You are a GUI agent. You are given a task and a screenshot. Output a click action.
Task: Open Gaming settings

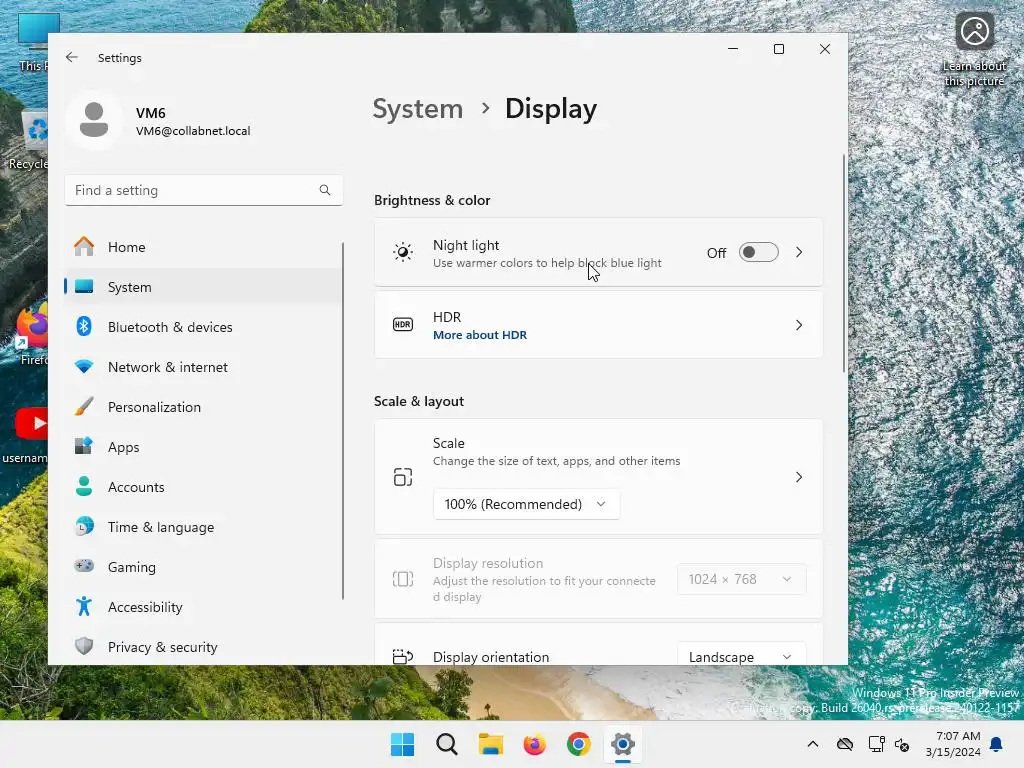204,567
